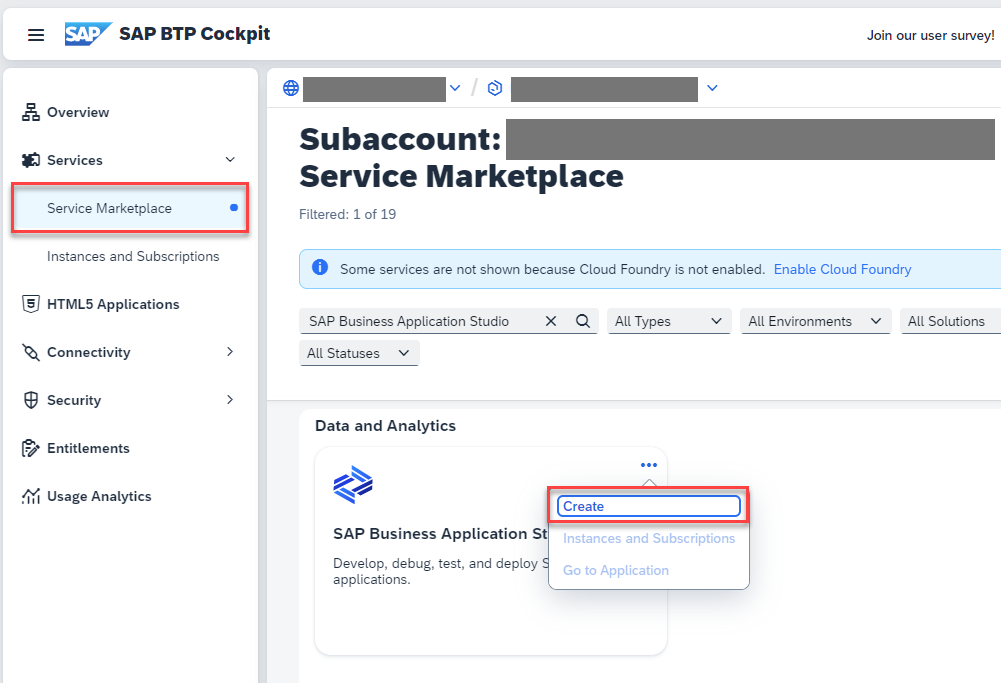Screen dimensions: 1001x683
Task: Click Join our user survey link
Action: [930, 35]
